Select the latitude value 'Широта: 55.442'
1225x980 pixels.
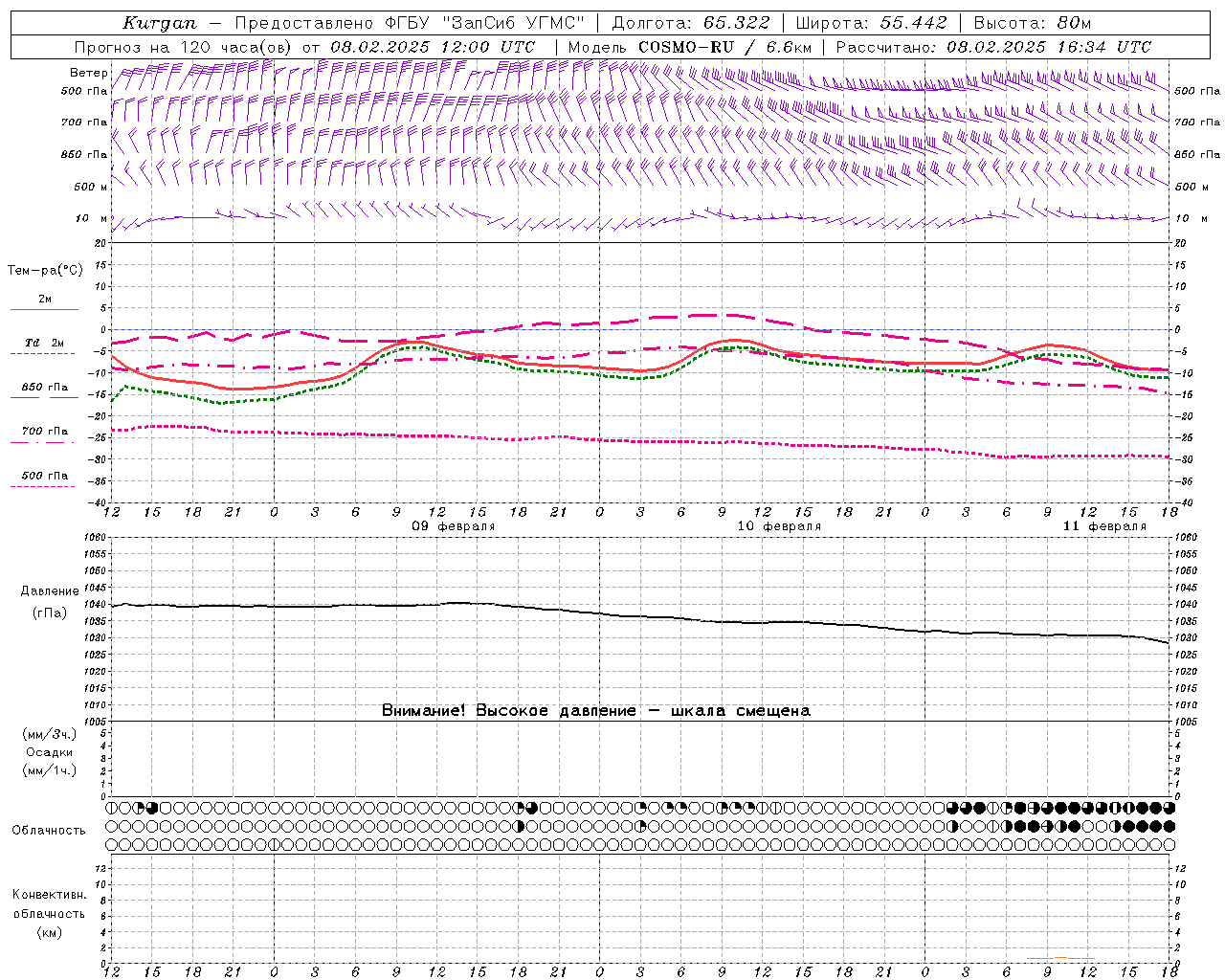coord(871,23)
